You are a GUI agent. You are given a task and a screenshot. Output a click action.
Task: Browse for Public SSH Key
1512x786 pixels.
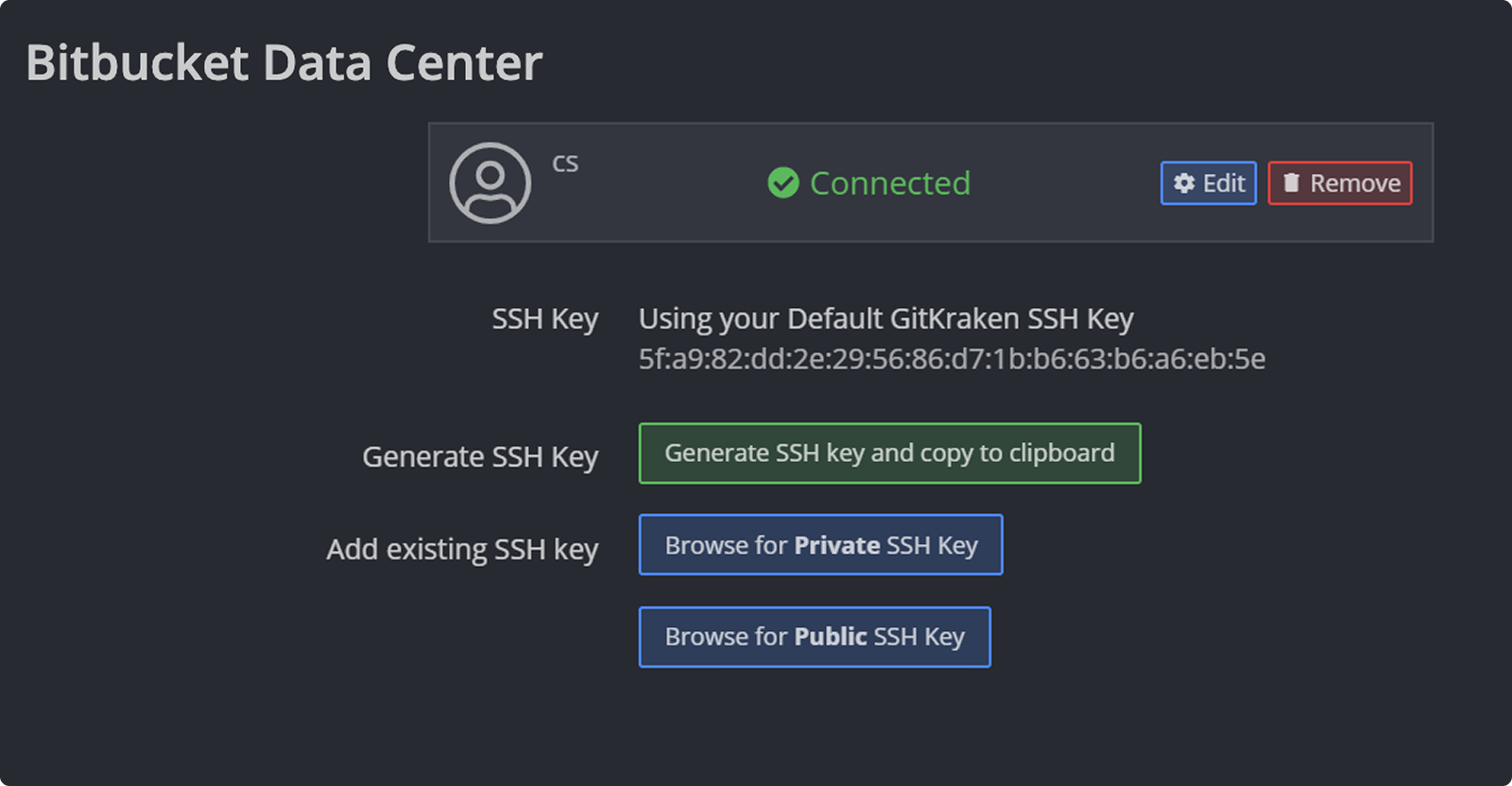814,638
